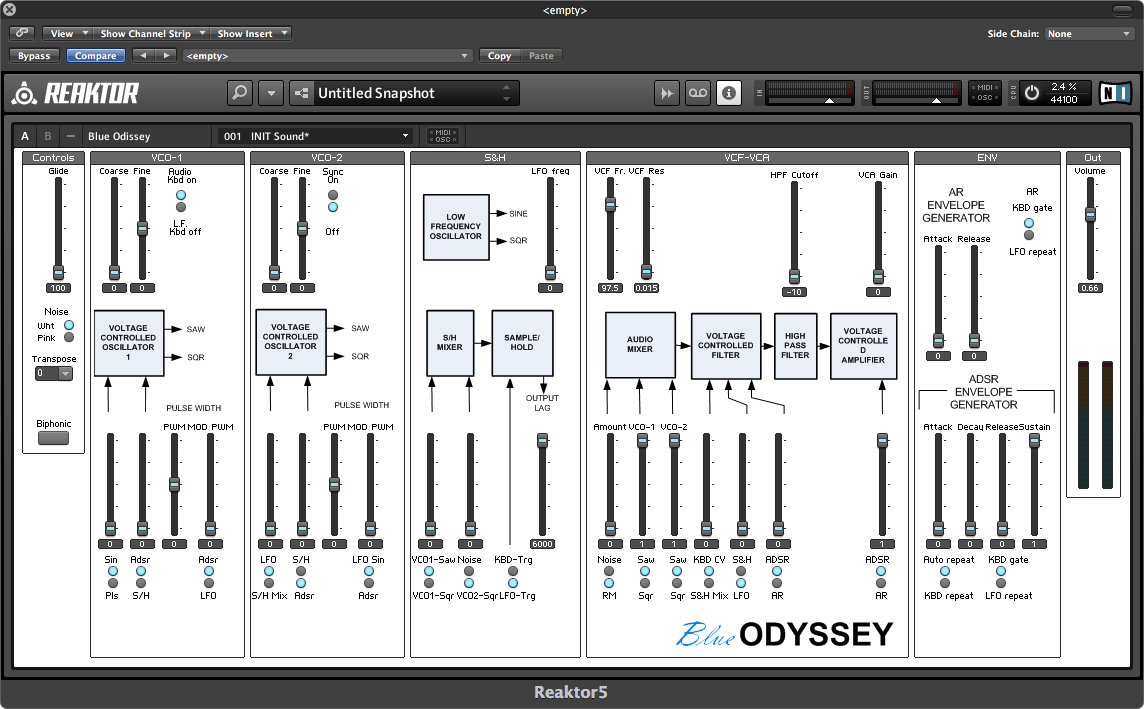Click the Output Lag value field 6000
This screenshot has width=1144, height=709.
coord(542,544)
